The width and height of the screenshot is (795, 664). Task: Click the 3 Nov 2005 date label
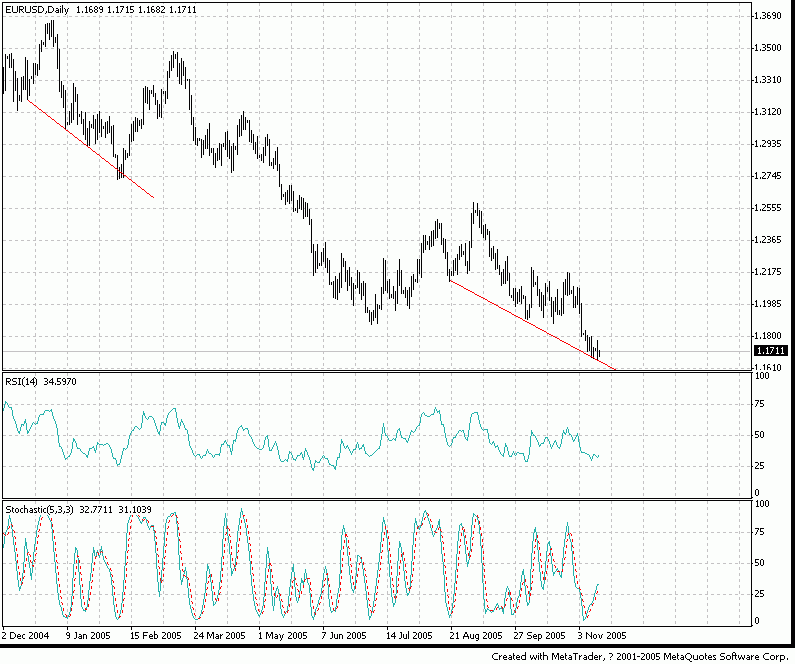(x=602, y=636)
